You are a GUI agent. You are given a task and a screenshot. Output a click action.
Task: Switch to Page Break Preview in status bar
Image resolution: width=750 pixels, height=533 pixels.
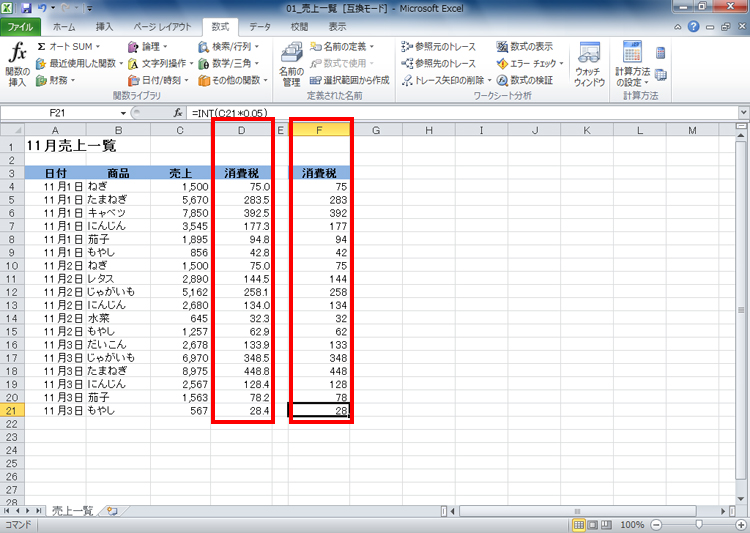coord(606,525)
